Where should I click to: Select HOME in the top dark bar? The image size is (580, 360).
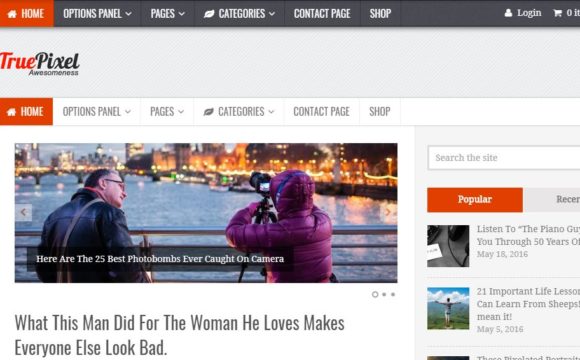(27, 13)
